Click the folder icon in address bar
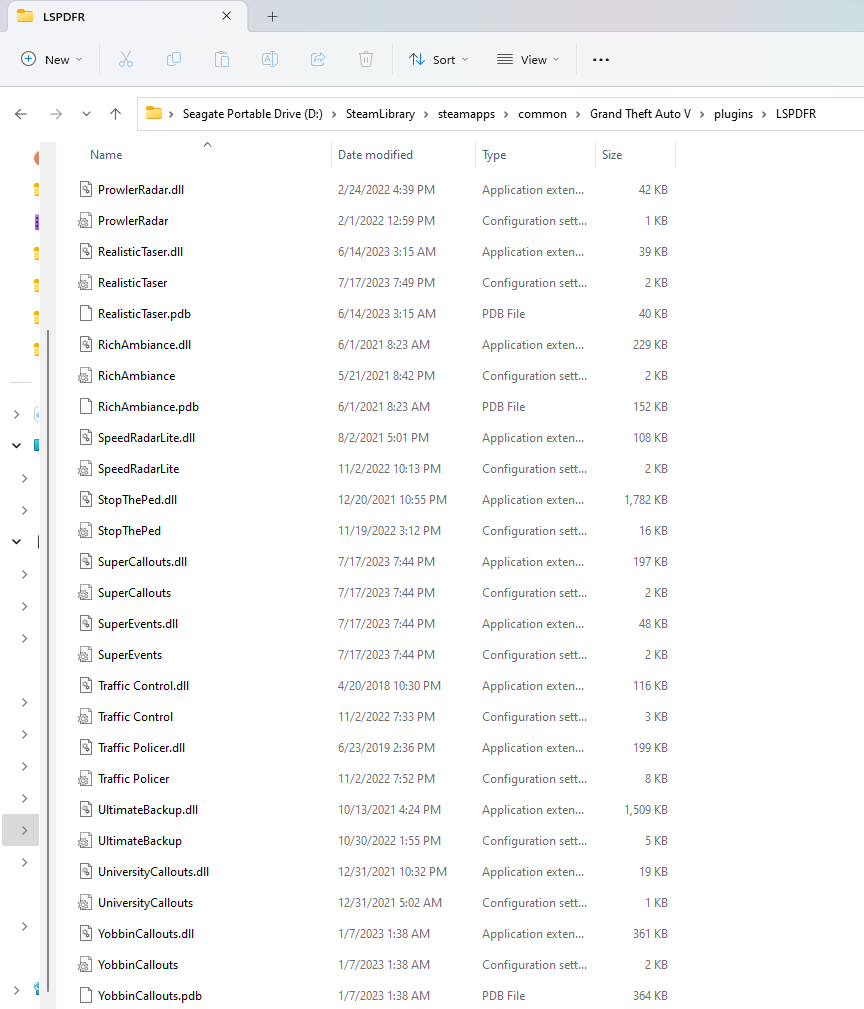 tap(154, 113)
